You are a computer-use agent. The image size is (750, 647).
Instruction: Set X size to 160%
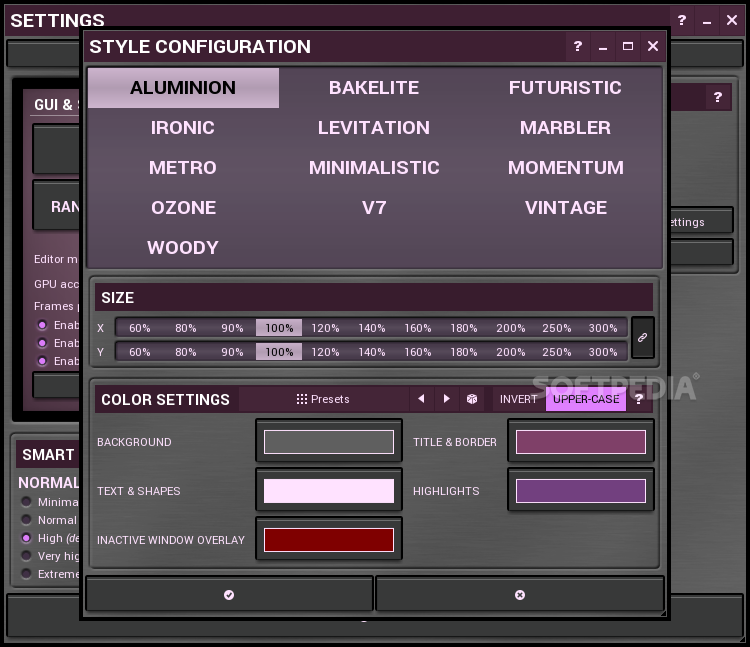pyautogui.click(x=418, y=328)
